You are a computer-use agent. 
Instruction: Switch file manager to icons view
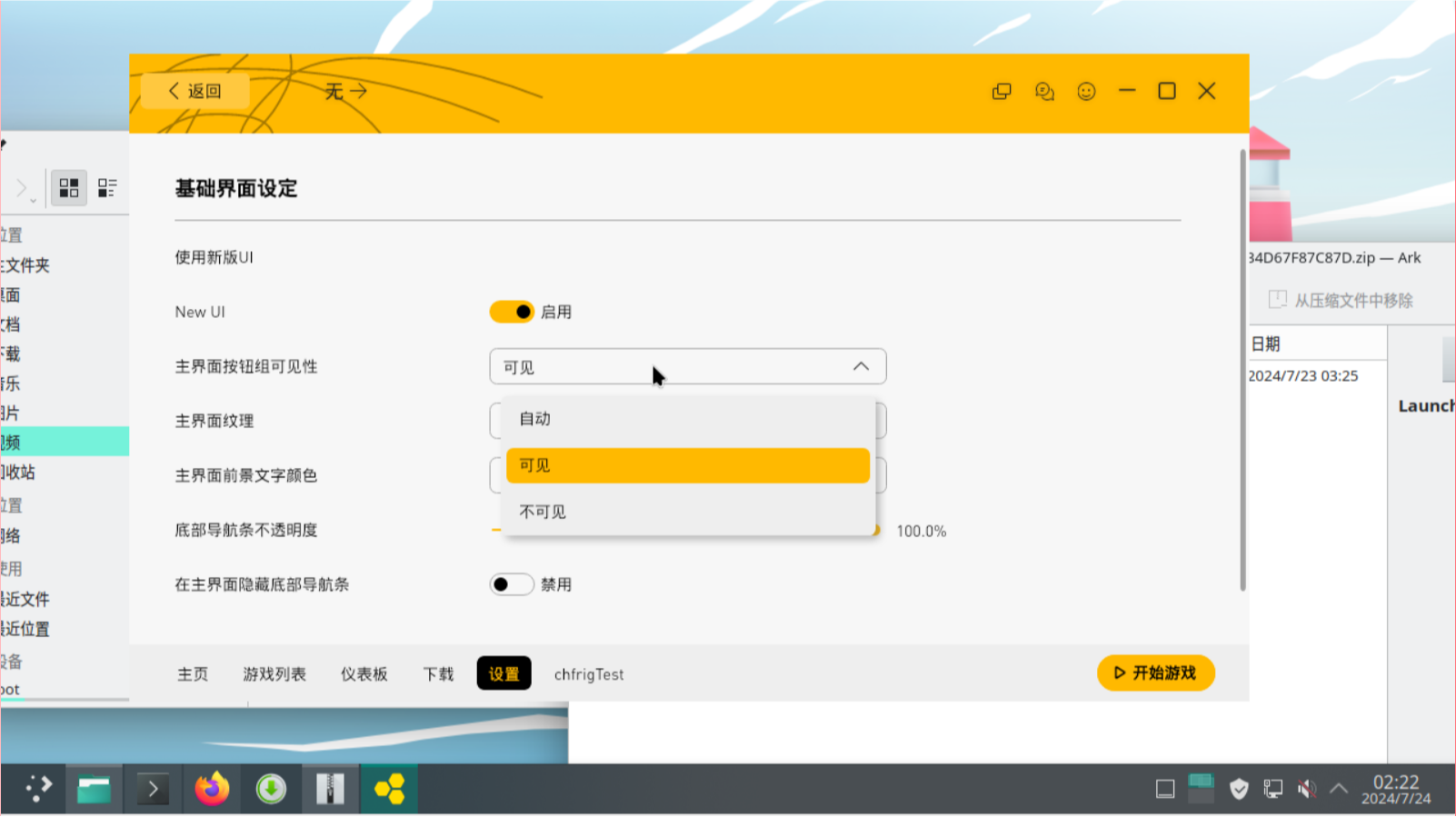[x=69, y=188]
